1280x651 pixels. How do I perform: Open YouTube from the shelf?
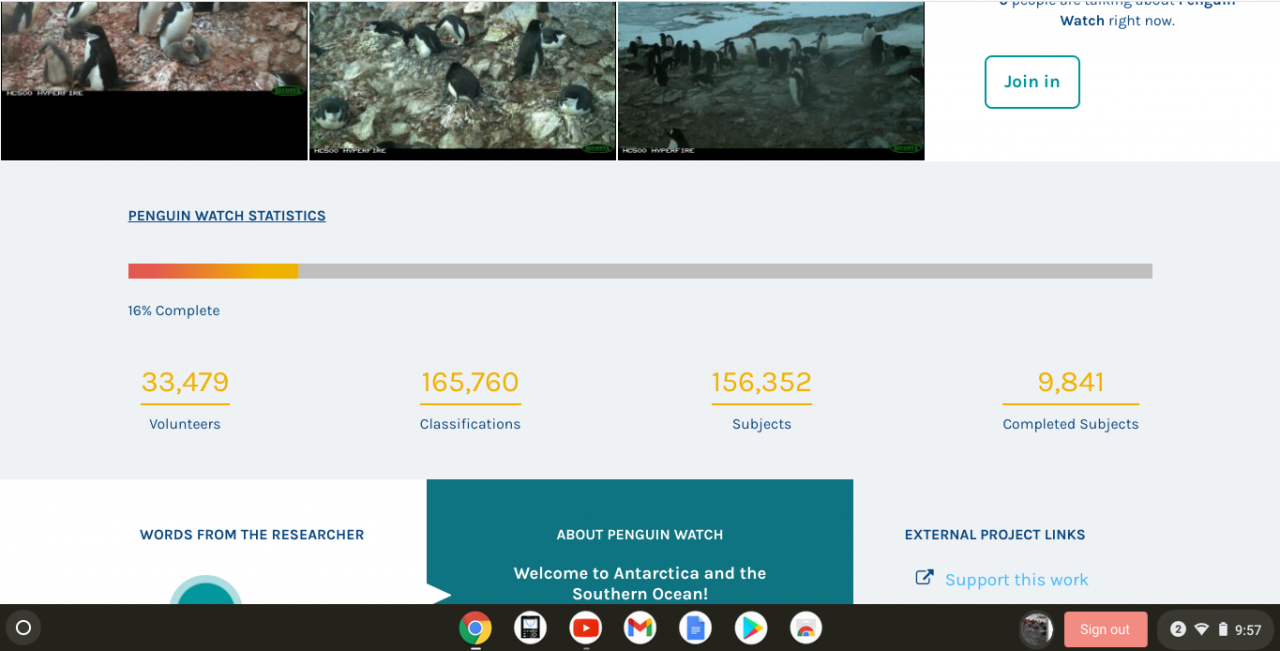coord(585,628)
